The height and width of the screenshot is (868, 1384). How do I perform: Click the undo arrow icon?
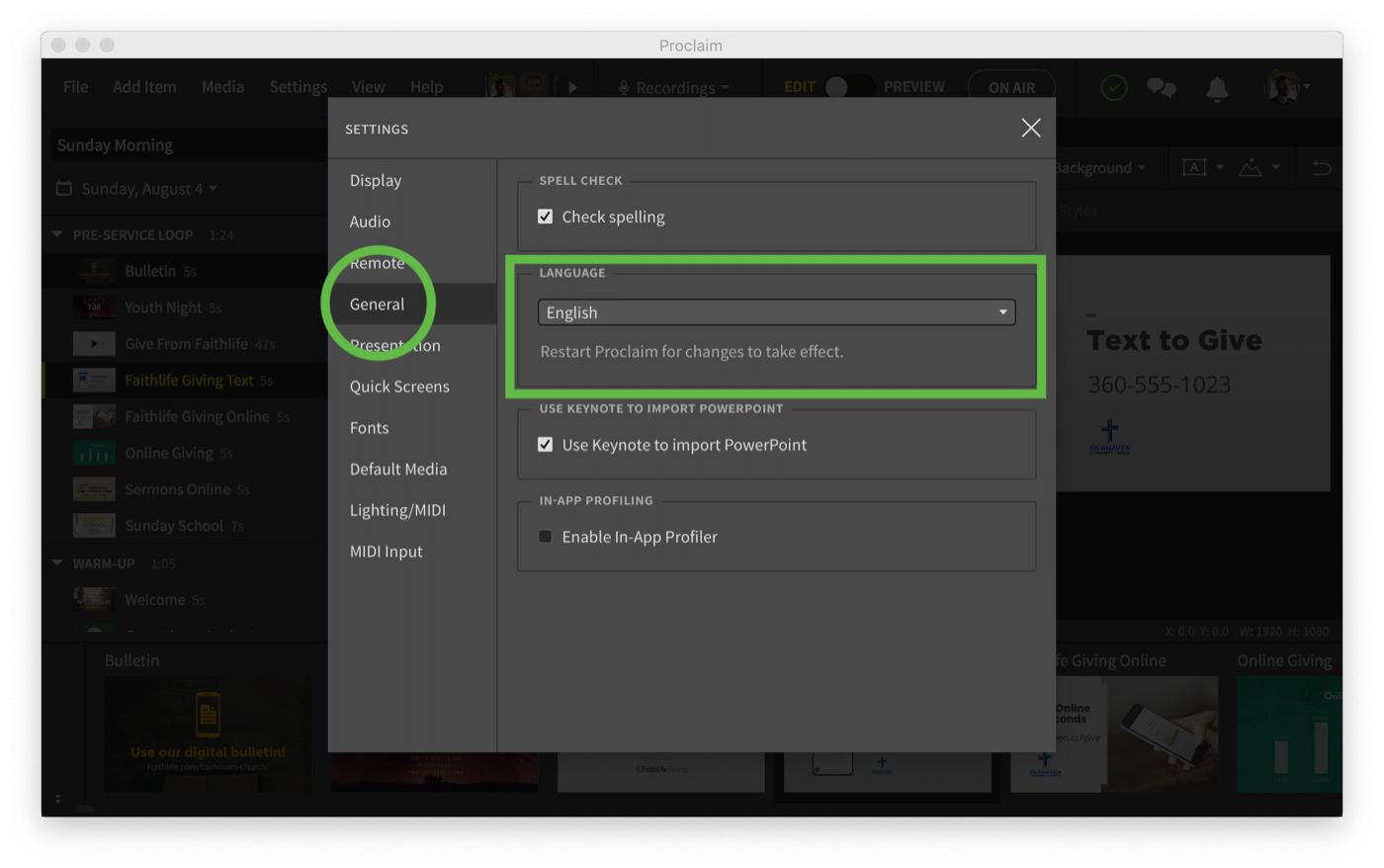1322,168
